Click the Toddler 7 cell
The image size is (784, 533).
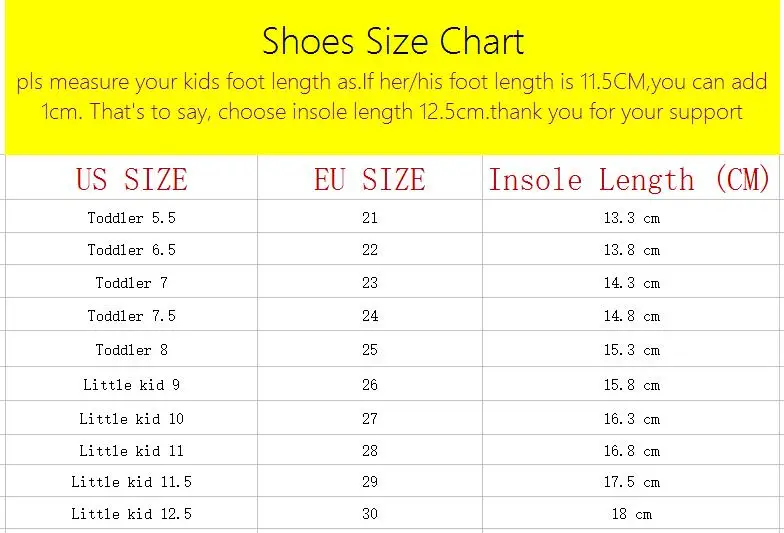[132, 282]
